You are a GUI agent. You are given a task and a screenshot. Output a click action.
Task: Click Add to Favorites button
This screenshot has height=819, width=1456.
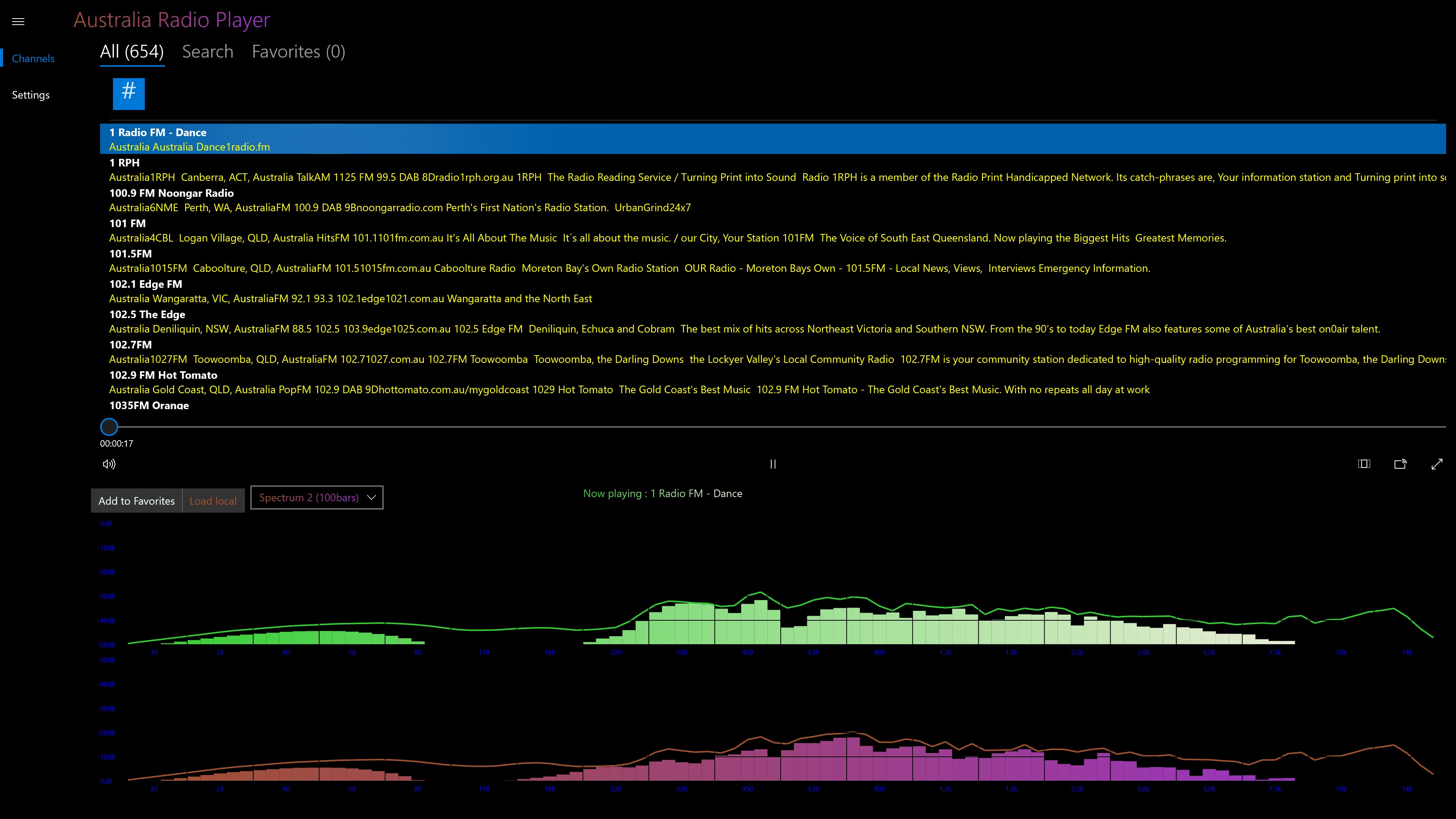(136, 501)
